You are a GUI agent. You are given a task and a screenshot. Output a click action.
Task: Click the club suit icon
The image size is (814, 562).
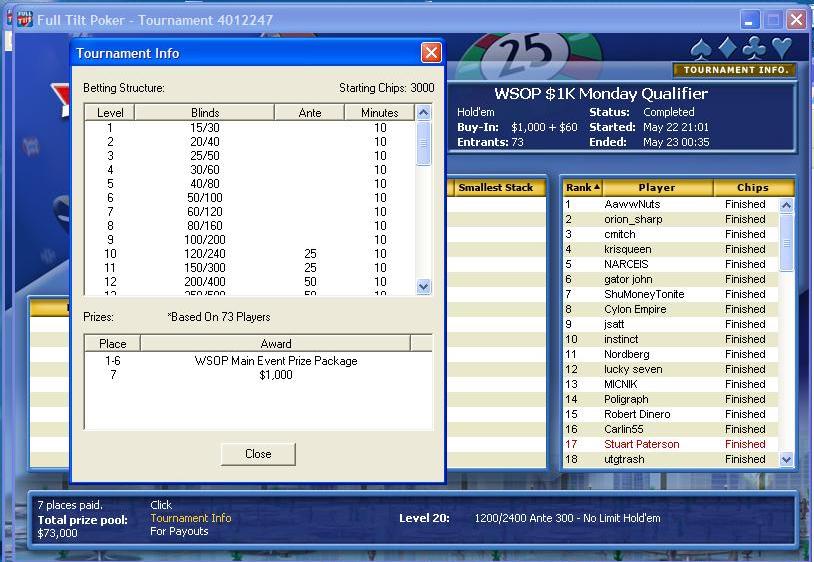point(754,48)
